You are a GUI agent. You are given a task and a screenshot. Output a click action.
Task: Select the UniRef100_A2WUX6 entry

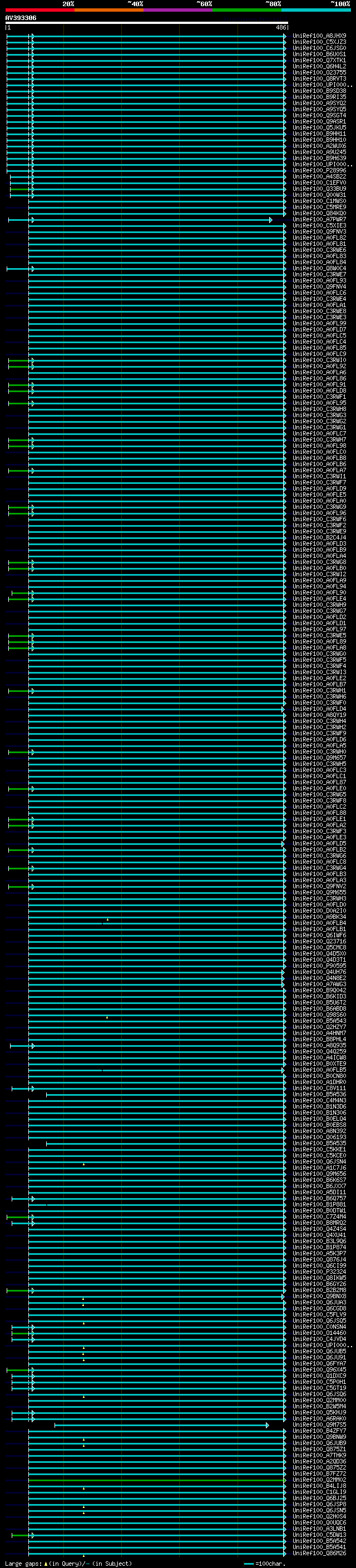[x=319, y=146]
